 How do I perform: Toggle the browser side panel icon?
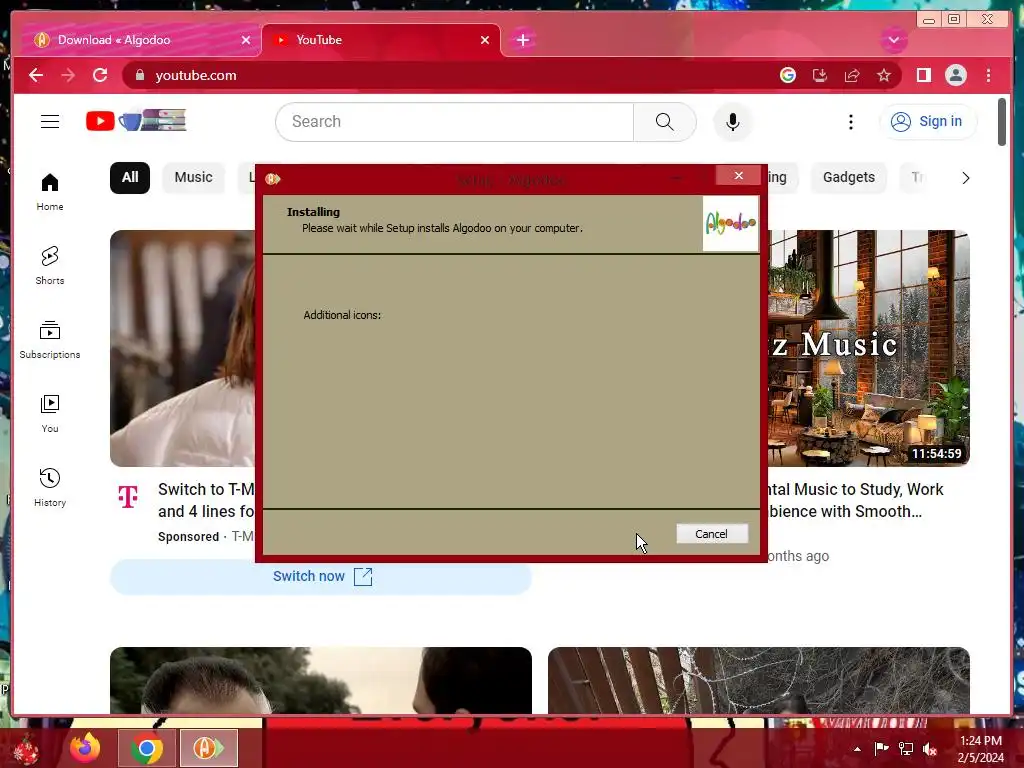[923, 75]
